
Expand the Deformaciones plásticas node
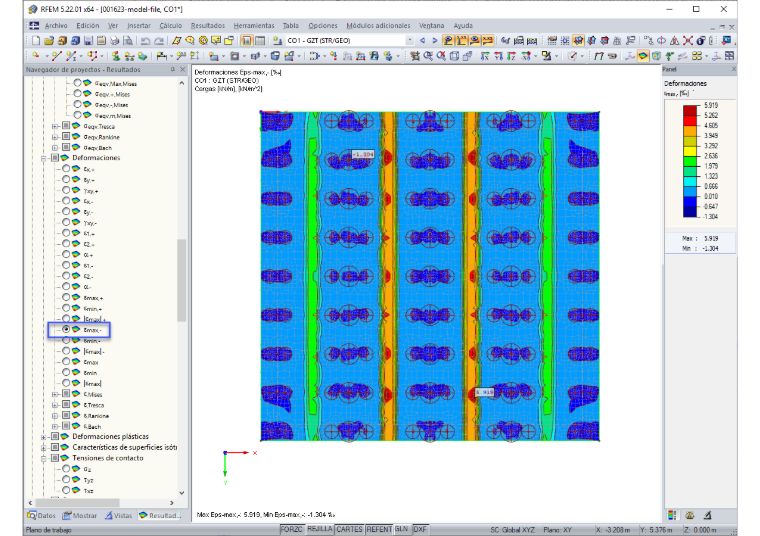[x=44, y=437]
